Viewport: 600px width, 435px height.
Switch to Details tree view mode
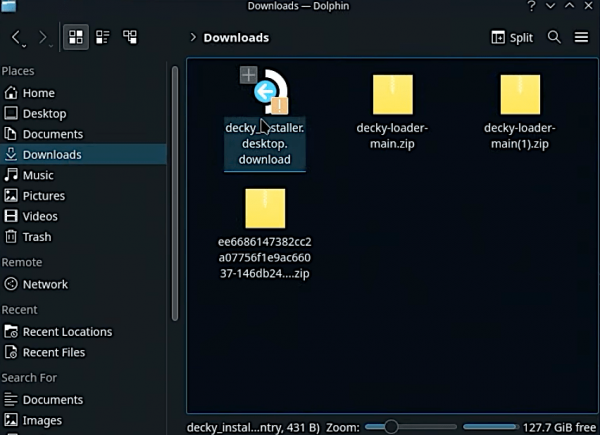coord(130,37)
